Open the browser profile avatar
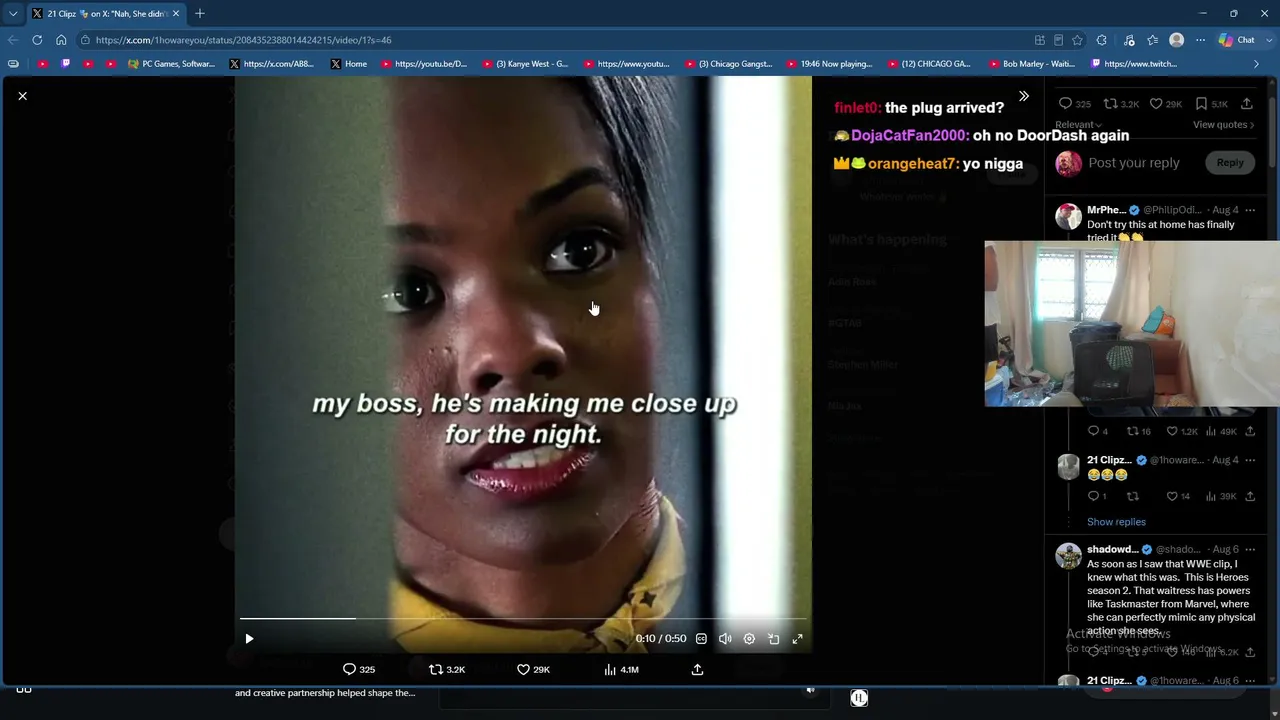Viewport: 1280px width, 720px height. click(1177, 40)
